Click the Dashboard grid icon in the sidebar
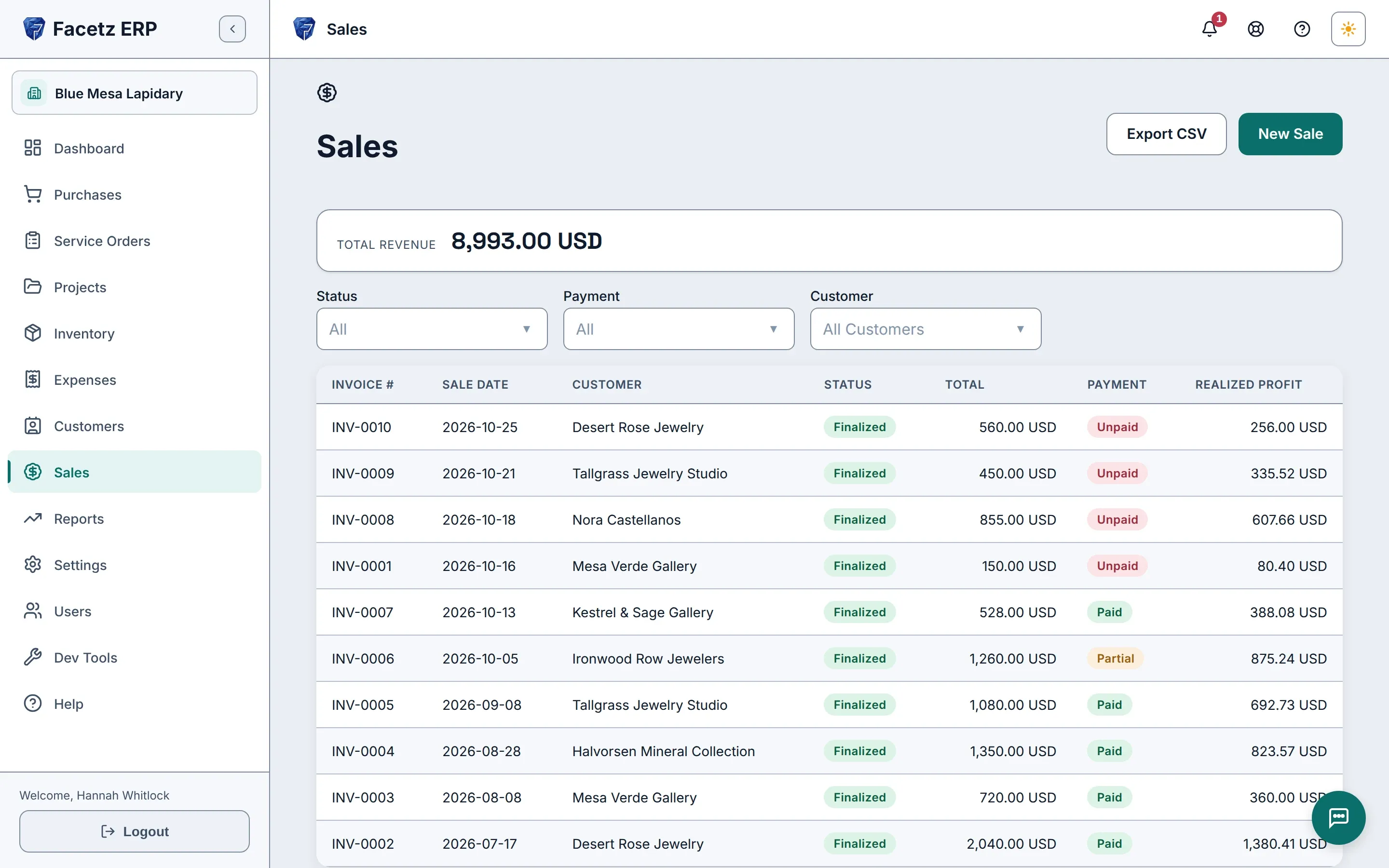 (x=33, y=148)
